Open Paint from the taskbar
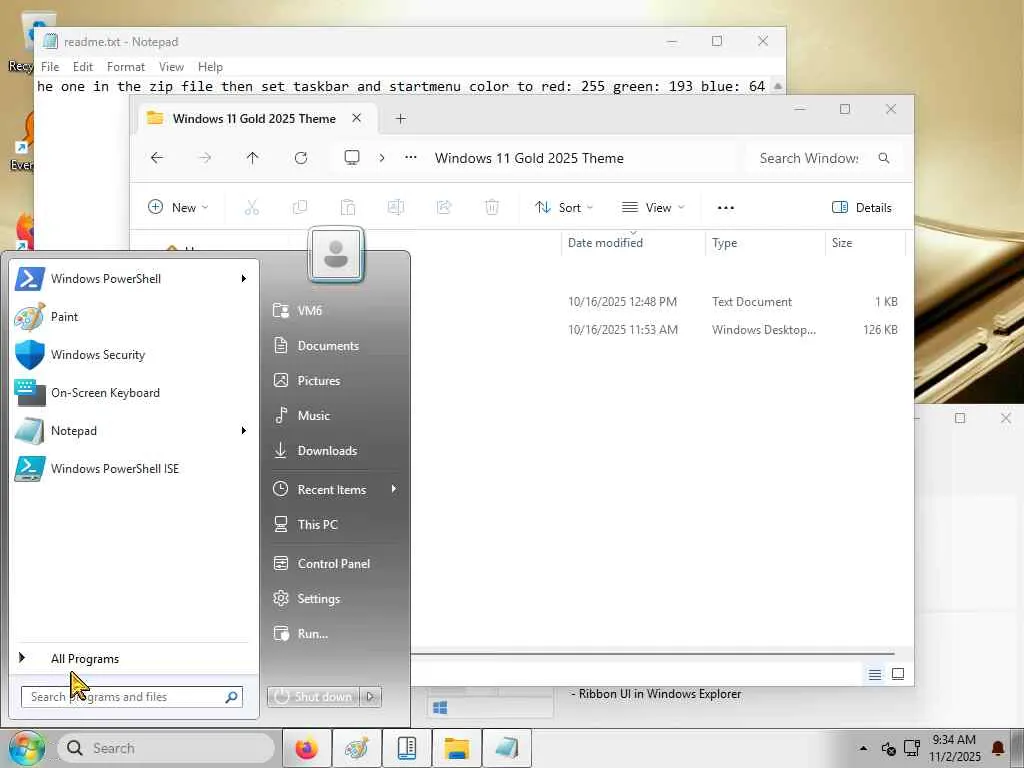This screenshot has width=1024, height=768. (357, 748)
